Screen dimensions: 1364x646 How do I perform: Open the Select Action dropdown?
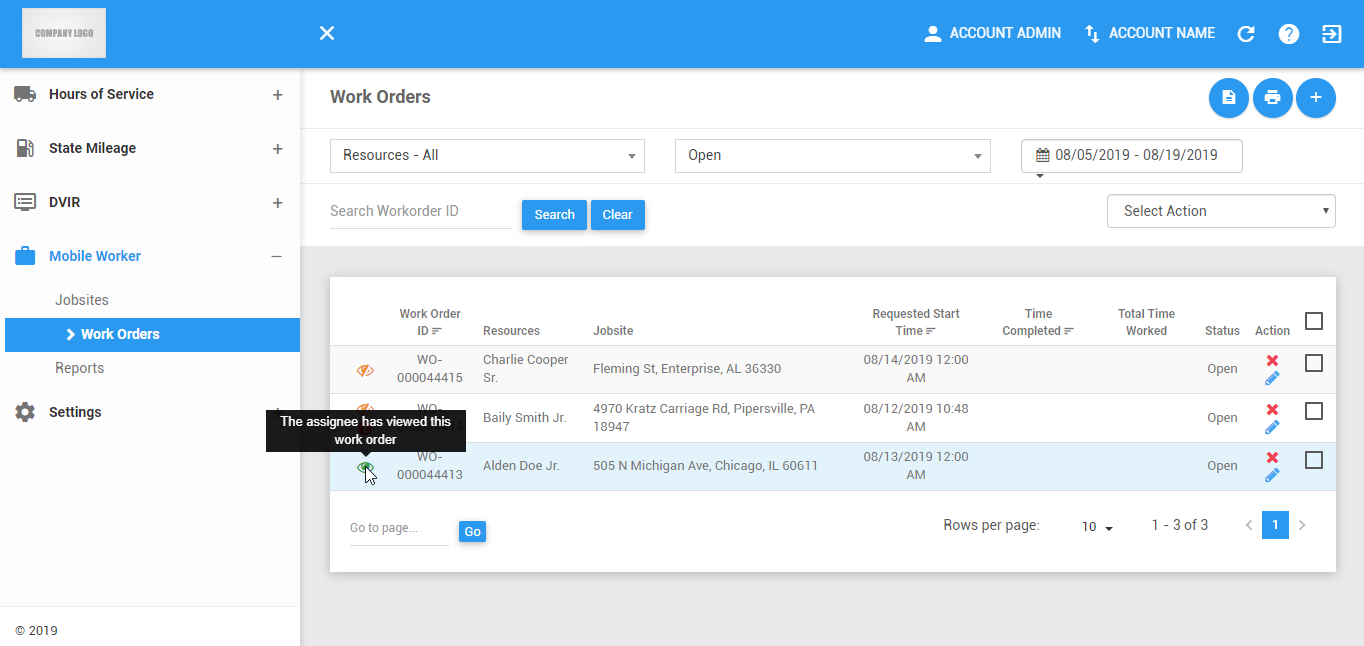1221,211
